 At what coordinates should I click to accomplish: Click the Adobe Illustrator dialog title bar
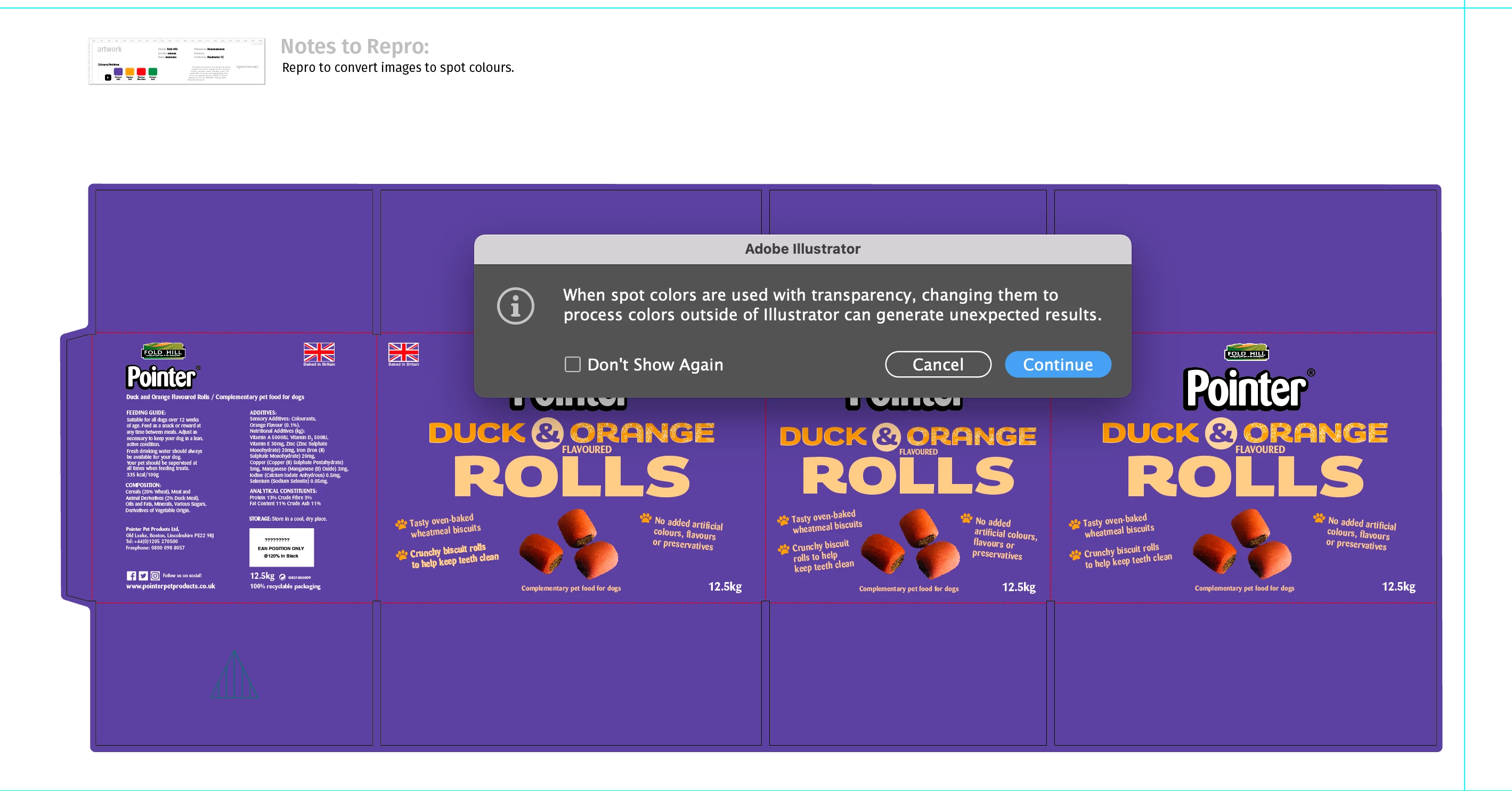pos(802,249)
